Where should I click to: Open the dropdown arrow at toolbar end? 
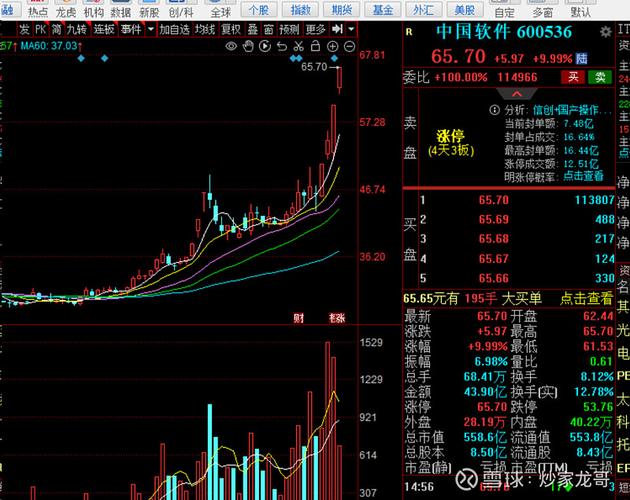tap(351, 29)
